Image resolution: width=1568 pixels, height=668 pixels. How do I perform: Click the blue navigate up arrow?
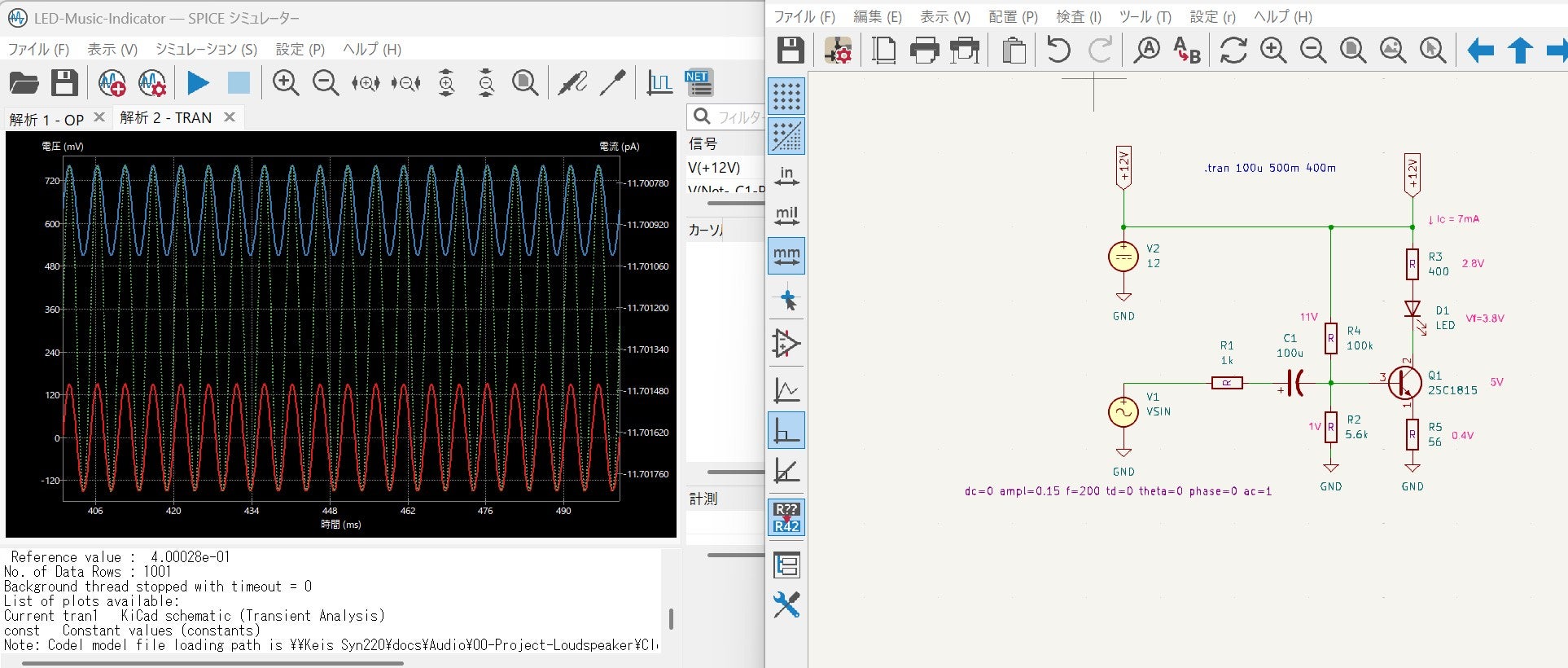coord(1520,51)
